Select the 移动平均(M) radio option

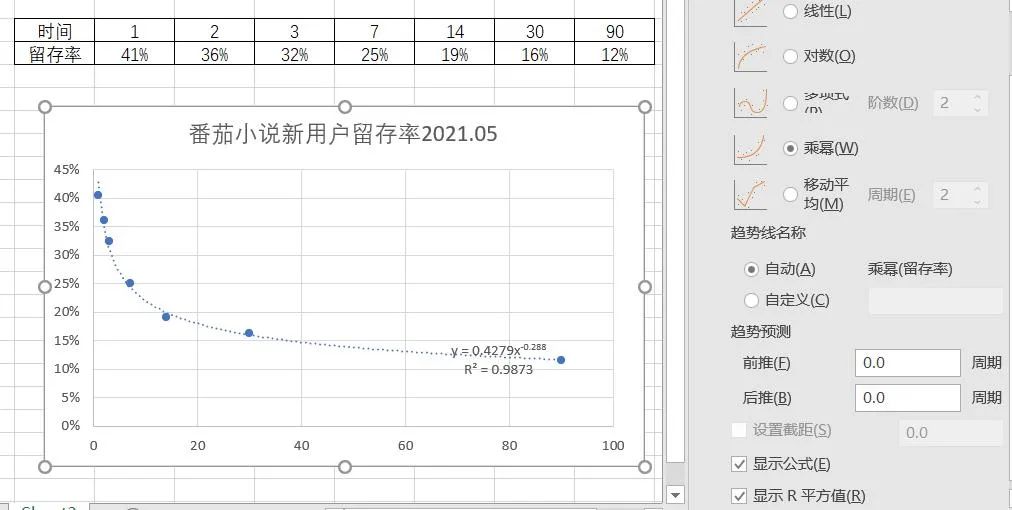click(x=790, y=194)
